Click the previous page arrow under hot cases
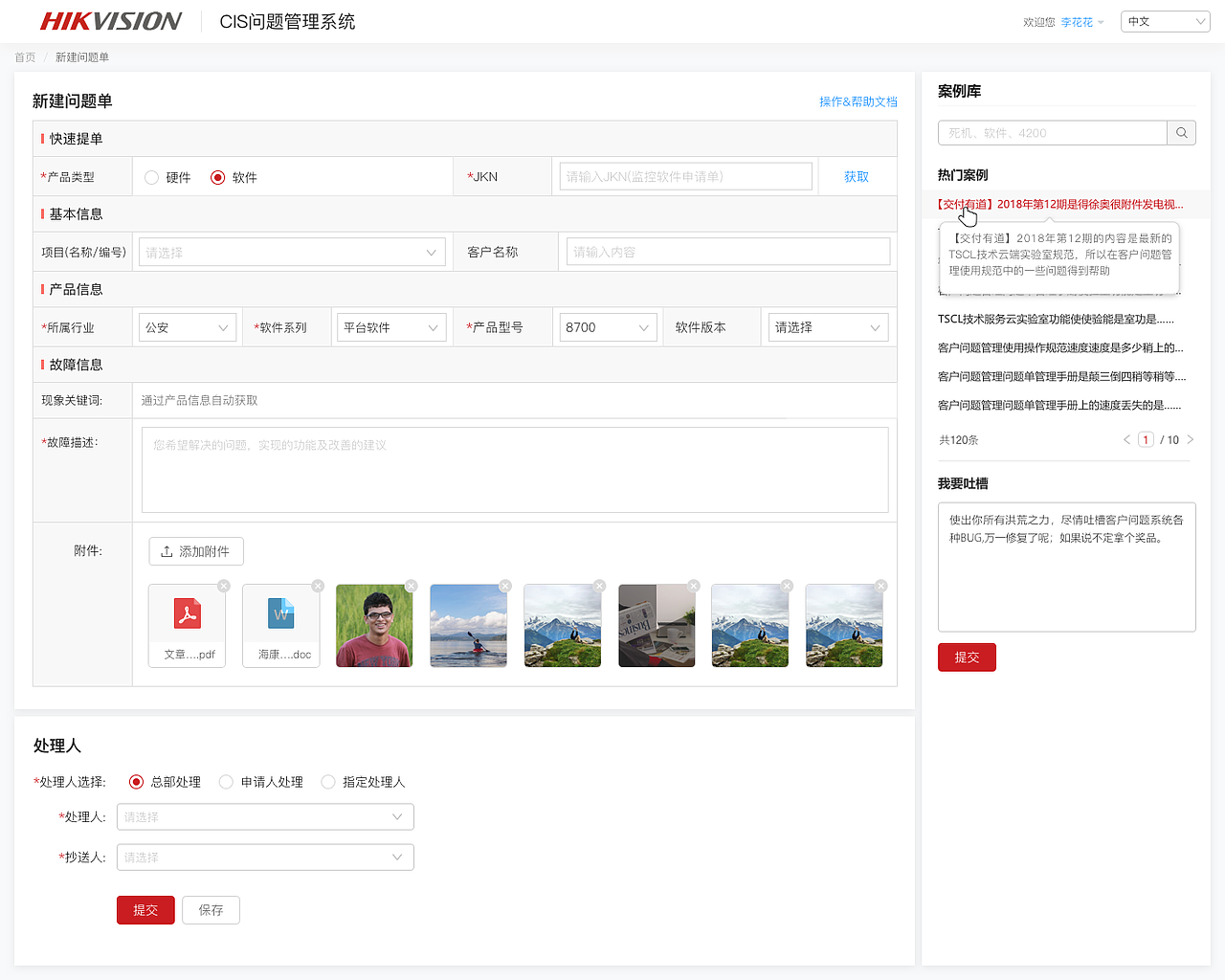1225x980 pixels. (x=1126, y=439)
